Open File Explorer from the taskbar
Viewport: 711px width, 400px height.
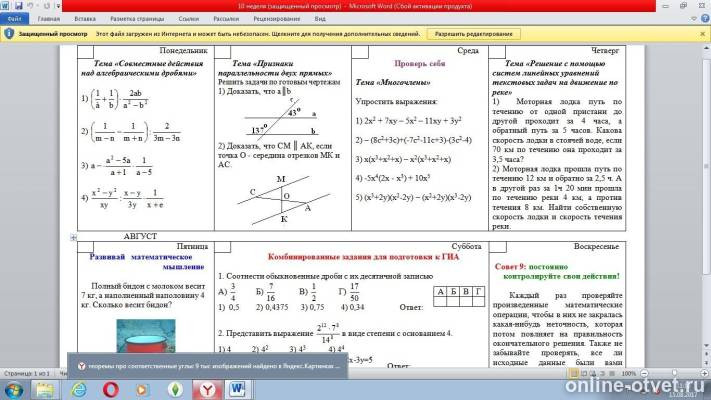44,390
